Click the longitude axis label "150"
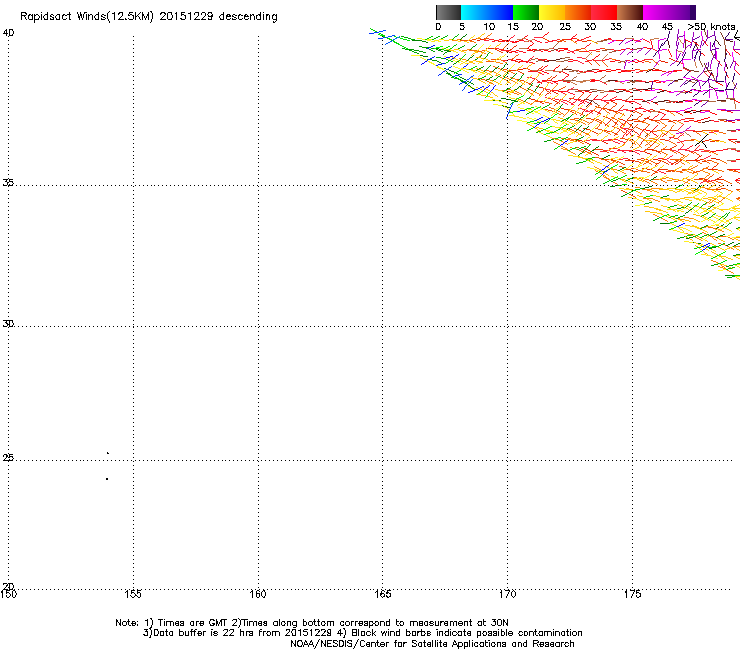Viewport: 740px width, 650px height. coord(8,594)
